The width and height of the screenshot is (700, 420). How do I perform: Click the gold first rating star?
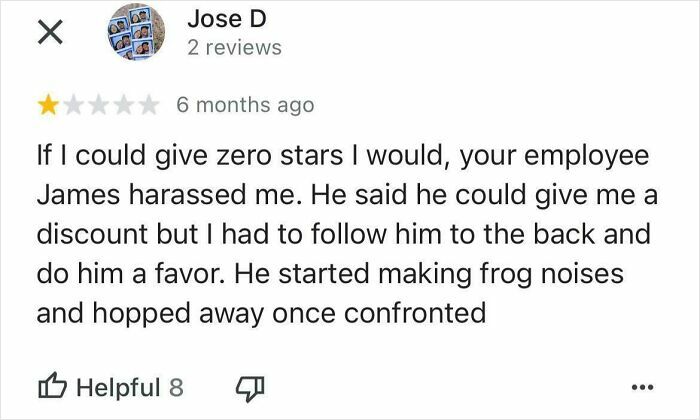pos(48,105)
